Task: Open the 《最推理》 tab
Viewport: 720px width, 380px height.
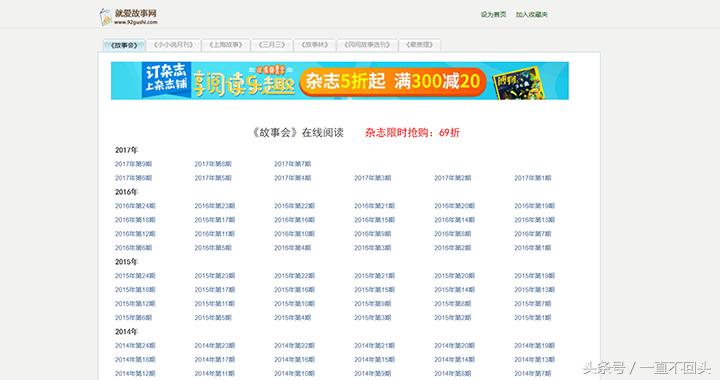Action: pyautogui.click(x=419, y=45)
